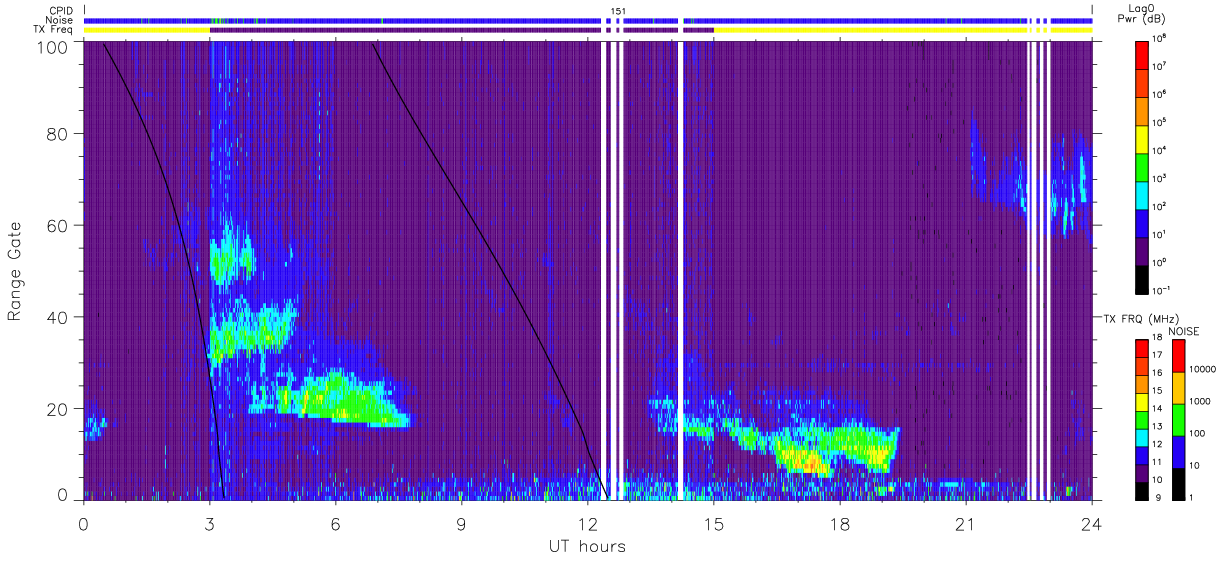1228x567 pixels.
Task: Click the 'CPID' row label
Action: pos(59,11)
